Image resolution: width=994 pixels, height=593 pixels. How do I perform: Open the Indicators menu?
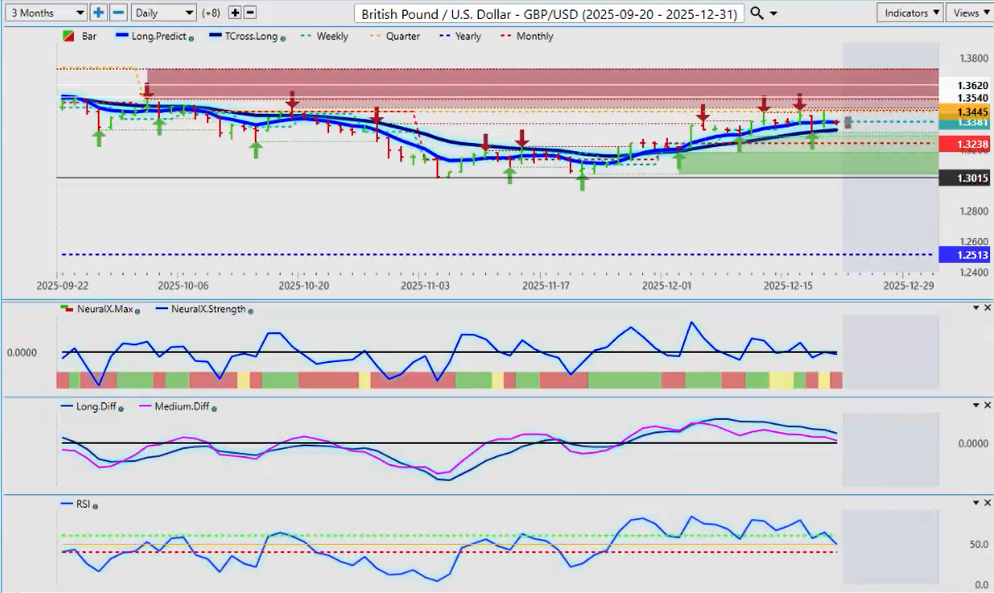pos(910,13)
